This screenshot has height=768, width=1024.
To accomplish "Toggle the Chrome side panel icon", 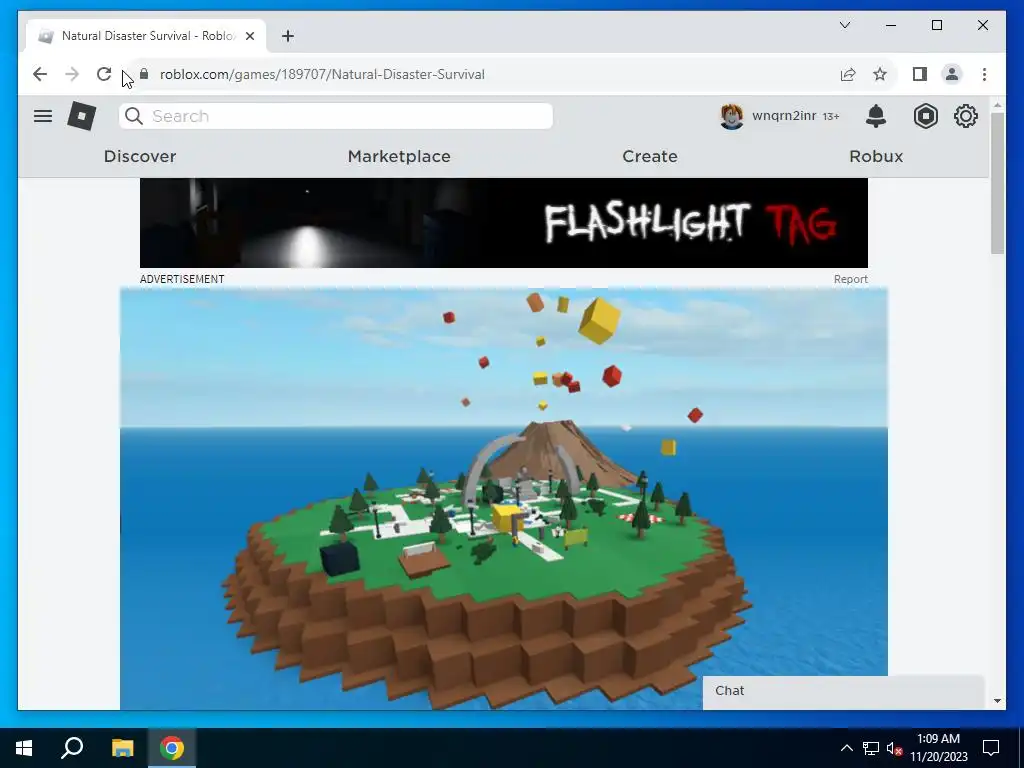I will click(920, 74).
